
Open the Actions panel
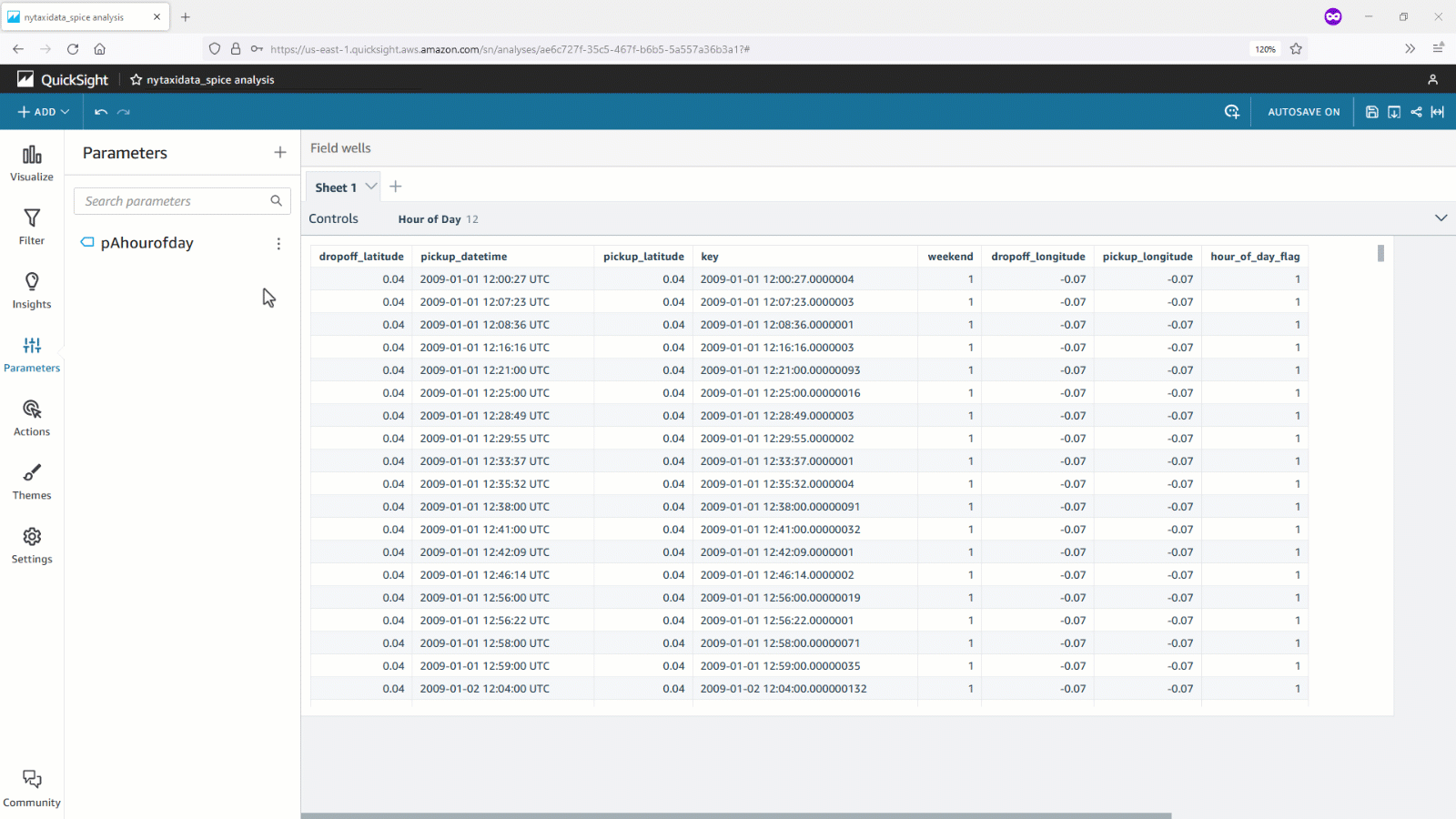pos(31,417)
